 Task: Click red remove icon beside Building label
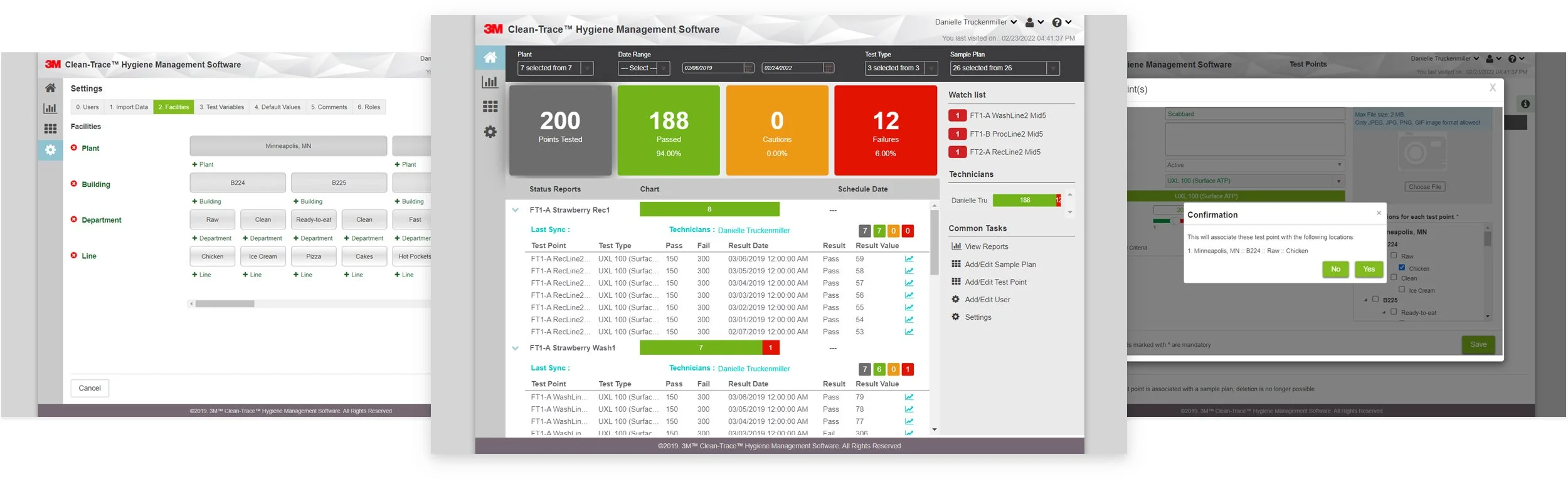click(x=74, y=184)
